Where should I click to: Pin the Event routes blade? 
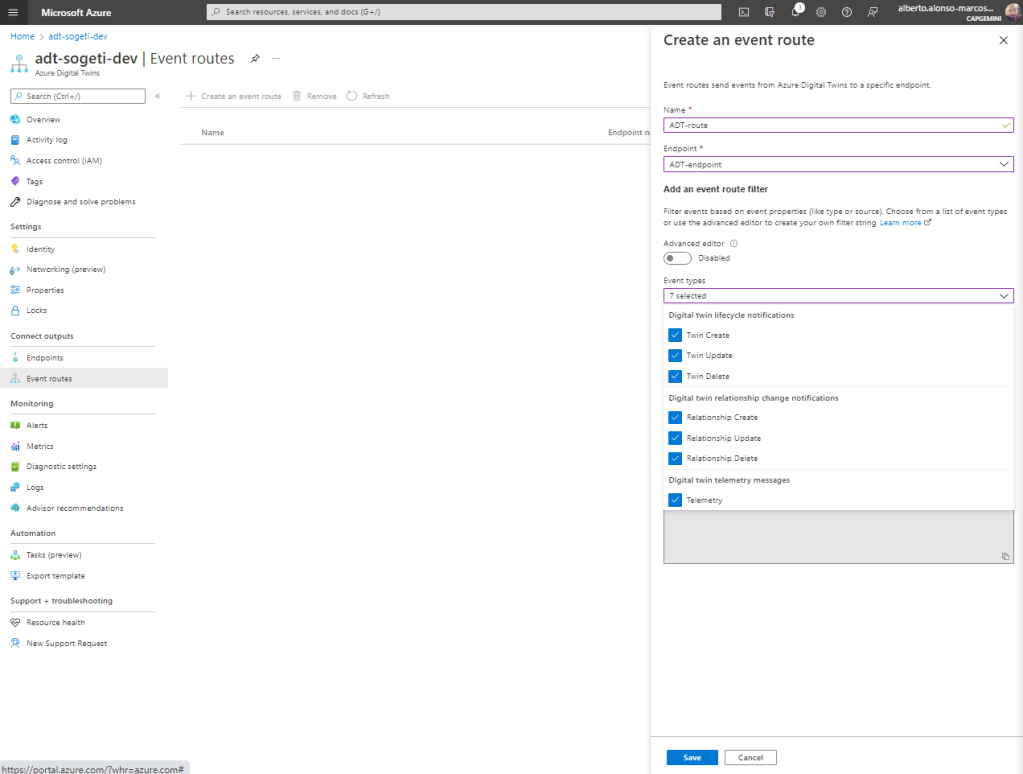(255, 59)
